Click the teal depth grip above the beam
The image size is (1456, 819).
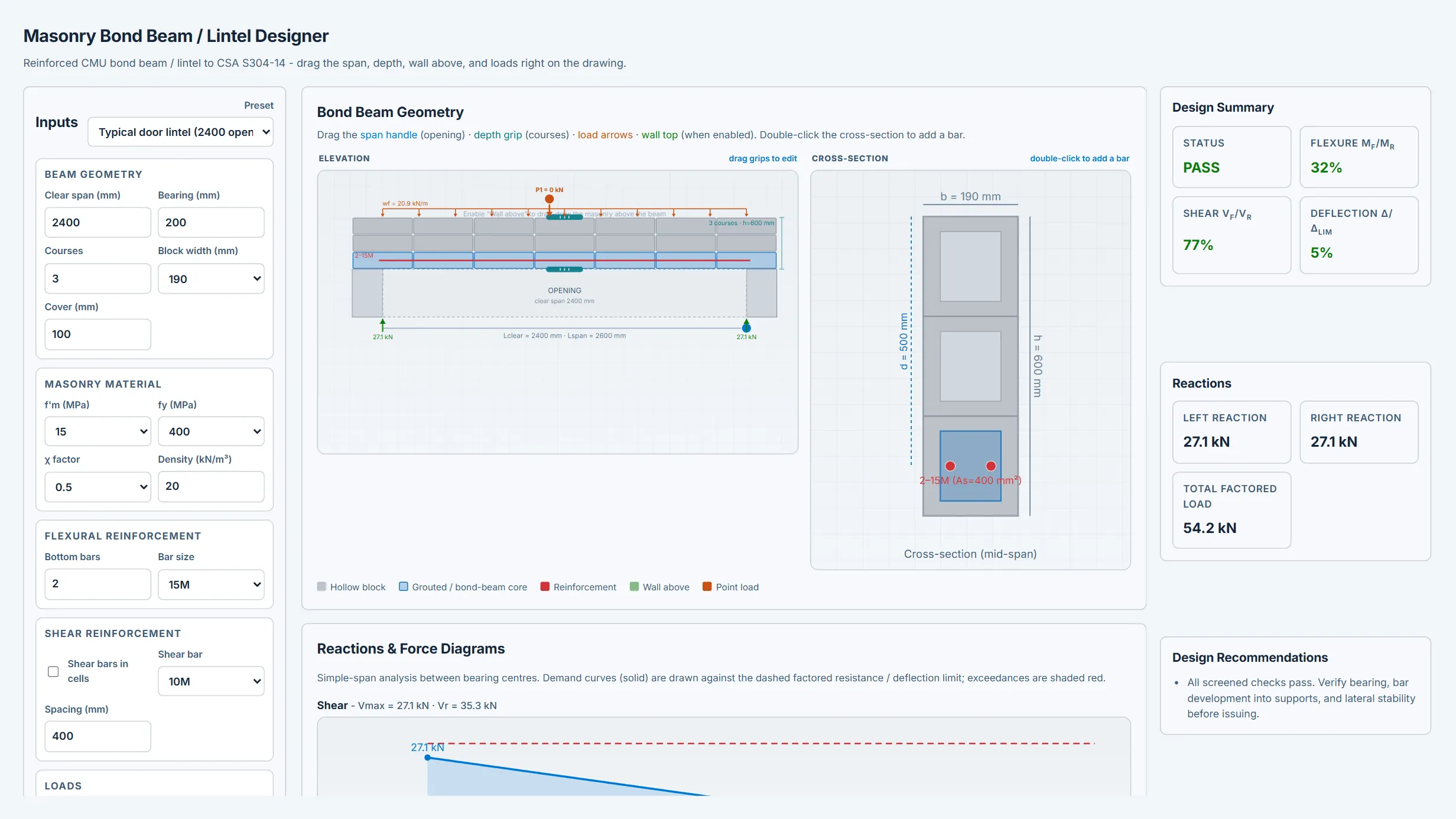click(564, 217)
